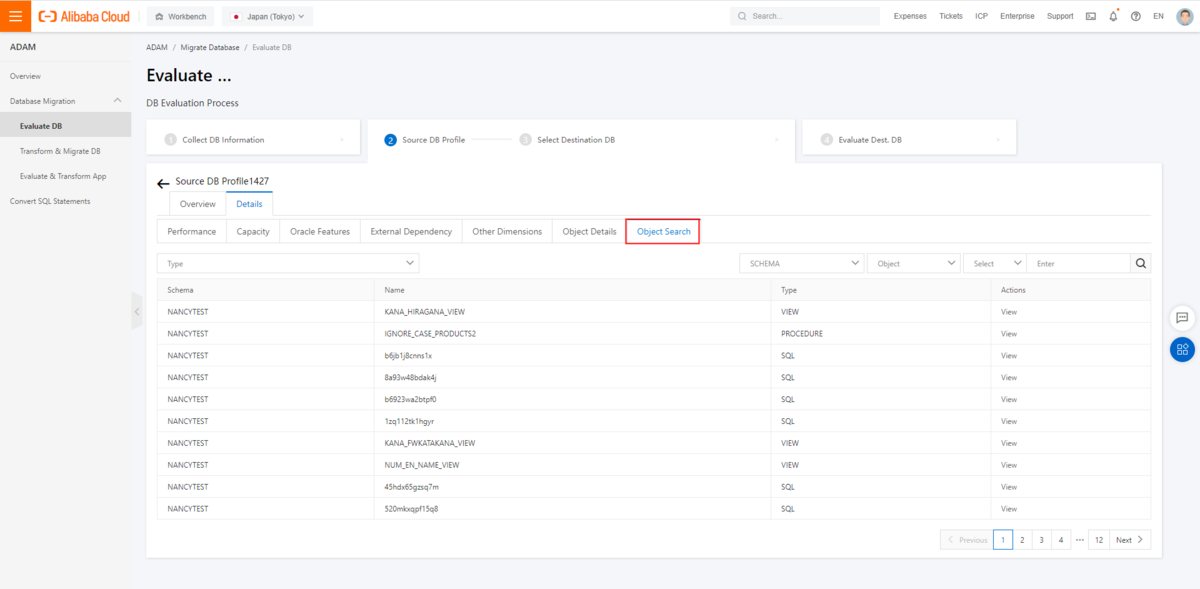The width and height of the screenshot is (1200, 589).
Task: View the b6jb1j8cnns1x row
Action: tap(1009, 356)
